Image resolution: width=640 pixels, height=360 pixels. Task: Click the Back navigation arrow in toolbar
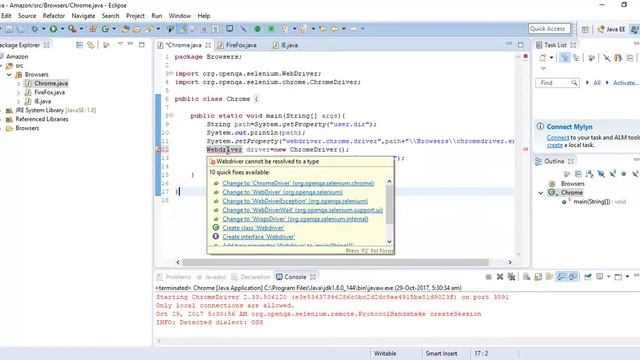[334, 29]
